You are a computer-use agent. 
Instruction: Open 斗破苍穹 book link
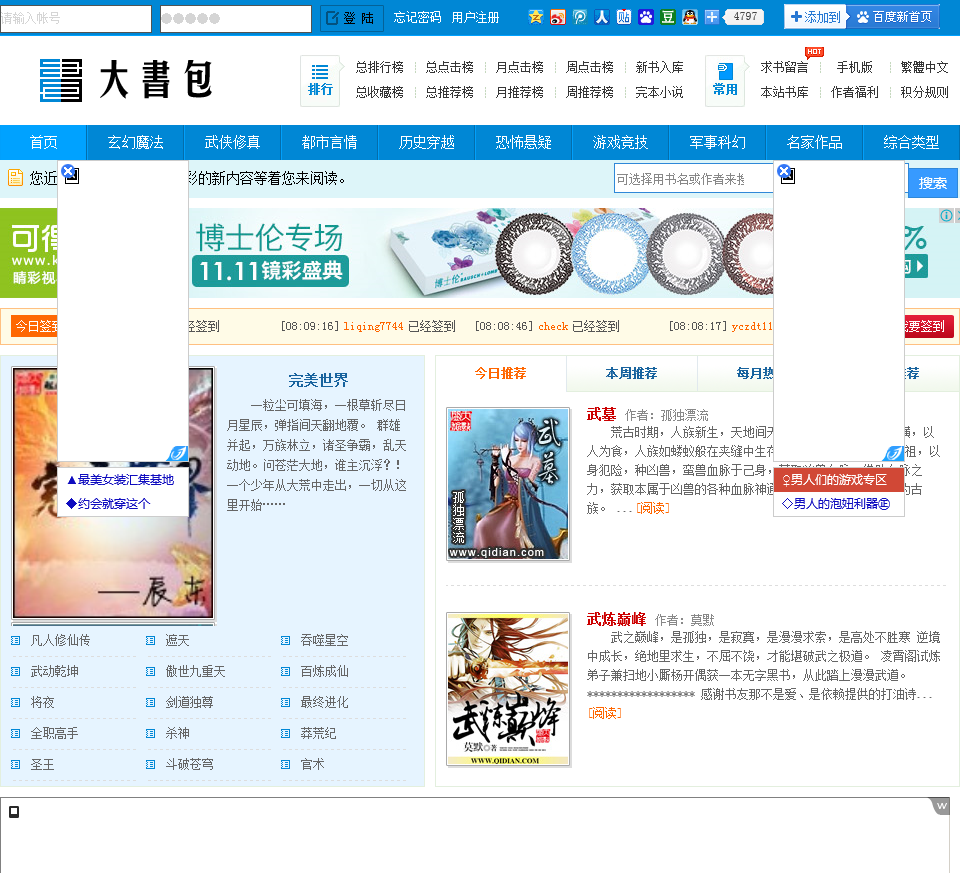click(189, 765)
